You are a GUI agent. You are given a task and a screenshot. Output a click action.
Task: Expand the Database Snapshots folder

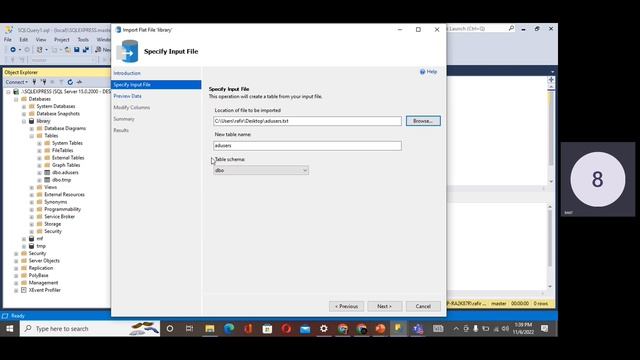pos(24,114)
